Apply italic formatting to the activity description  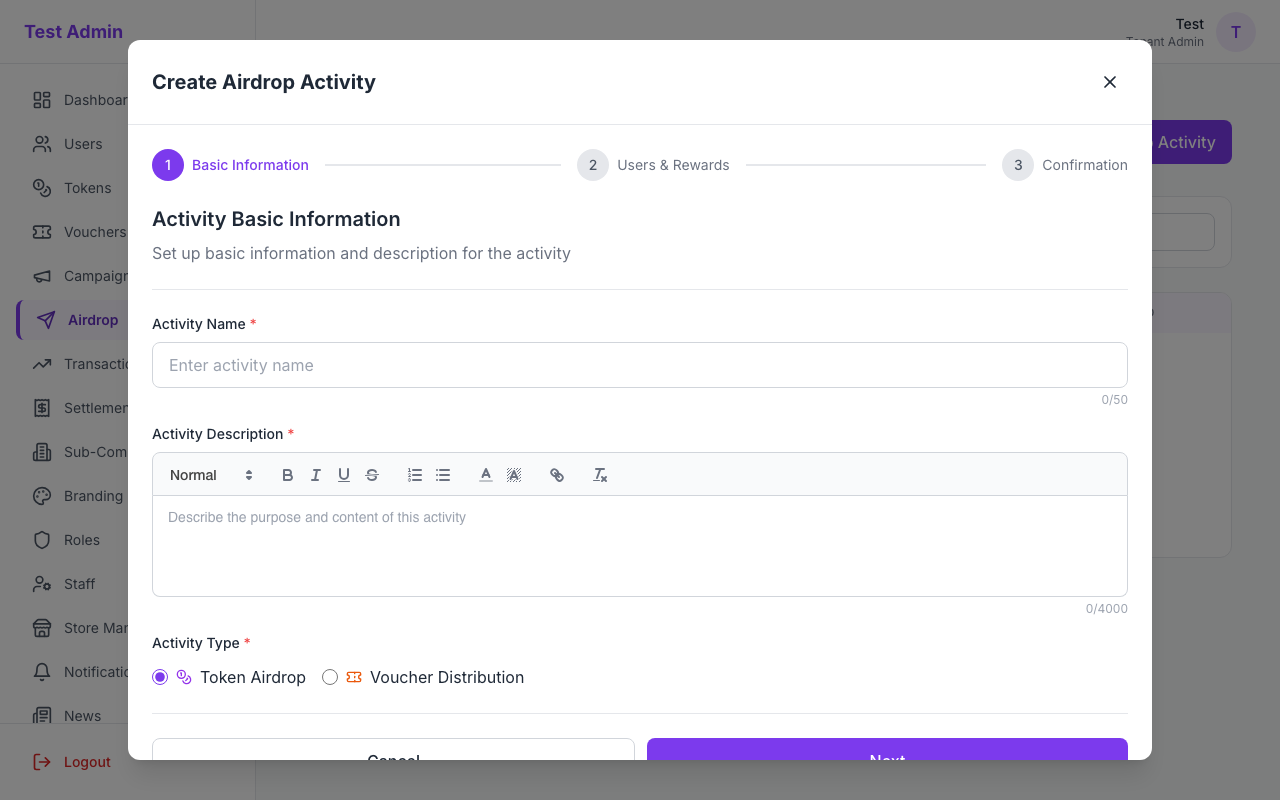(315, 475)
